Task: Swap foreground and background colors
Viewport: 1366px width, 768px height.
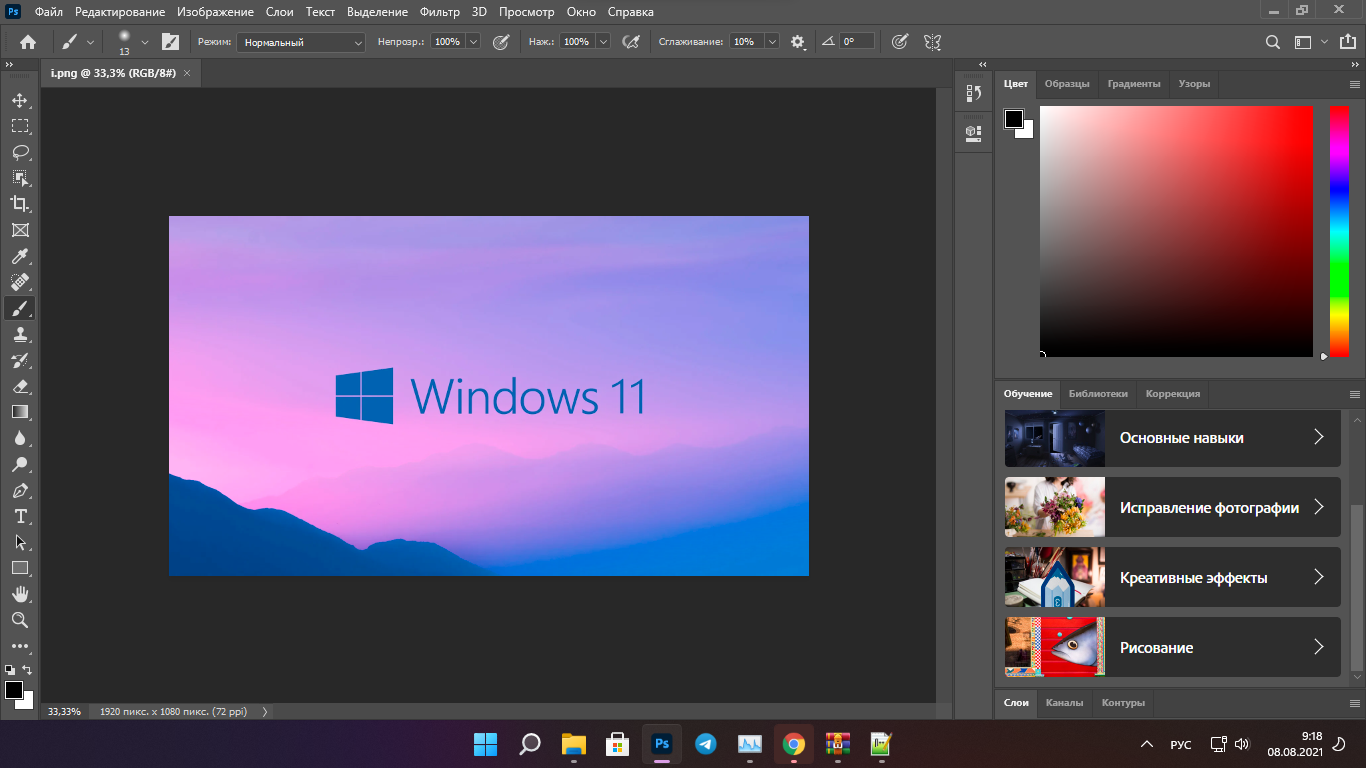Action: [x=27, y=670]
